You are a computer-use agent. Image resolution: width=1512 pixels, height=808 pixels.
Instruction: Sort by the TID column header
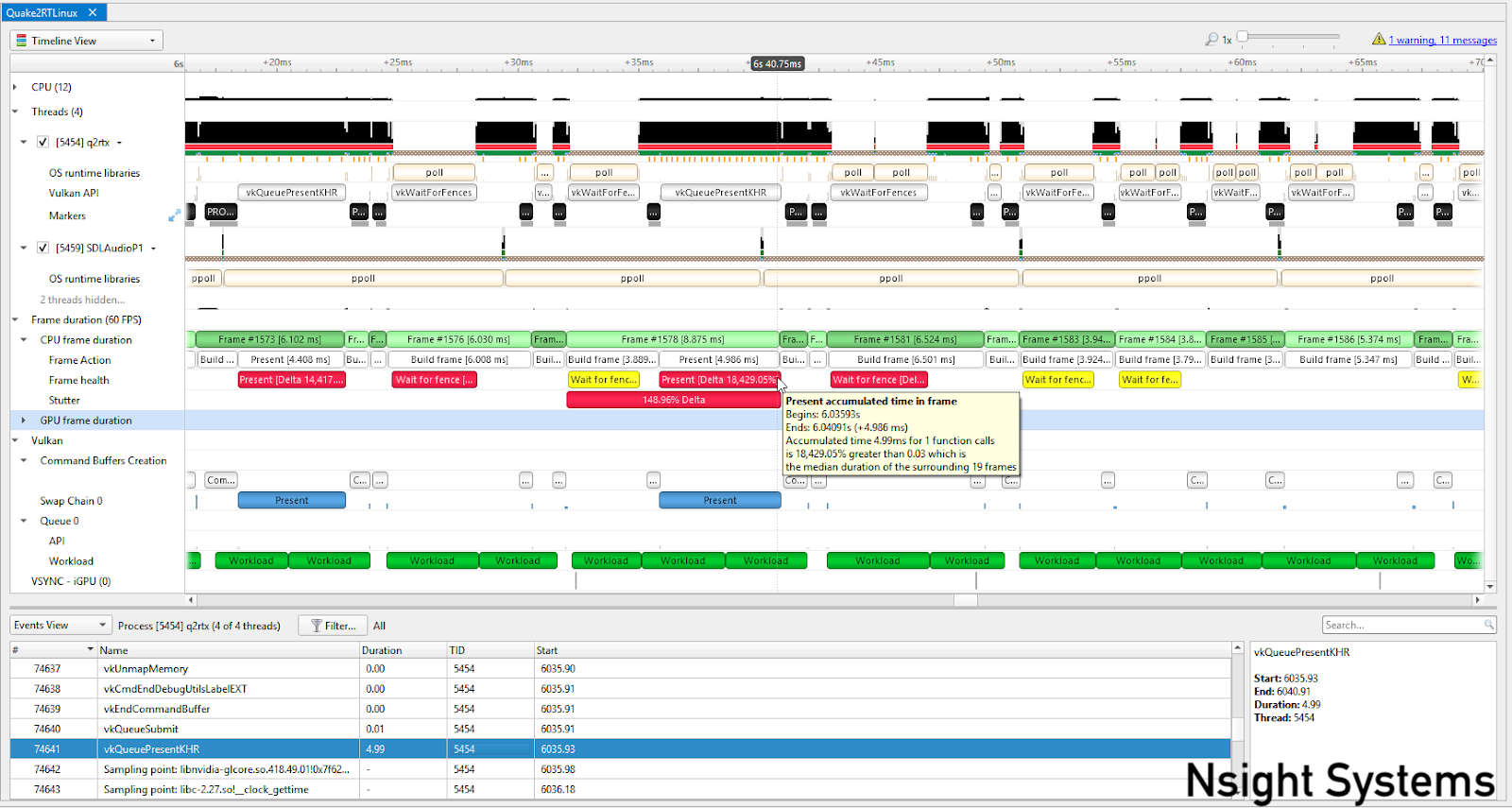click(490, 650)
